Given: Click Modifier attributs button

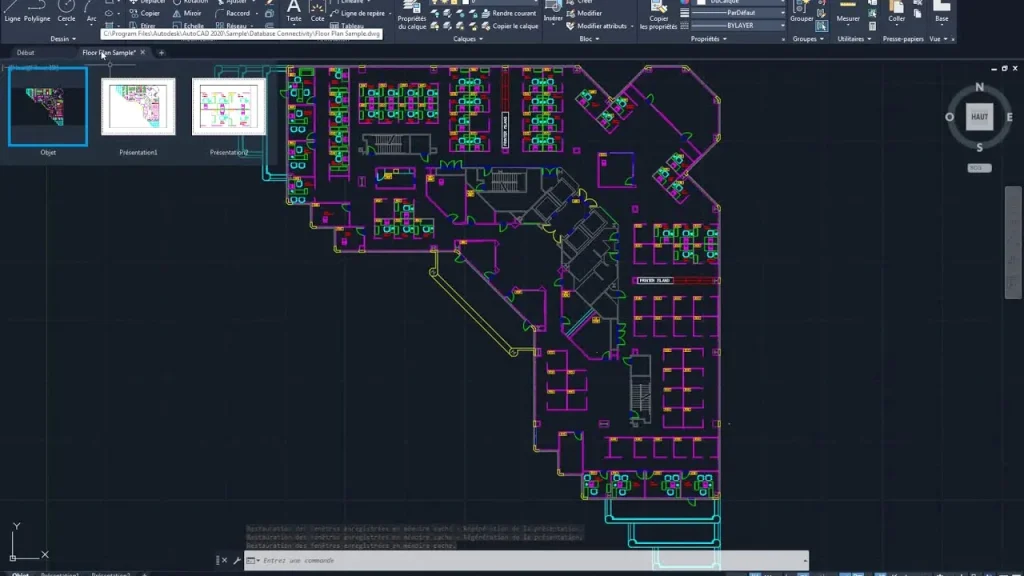Looking at the screenshot, I should (x=597, y=26).
